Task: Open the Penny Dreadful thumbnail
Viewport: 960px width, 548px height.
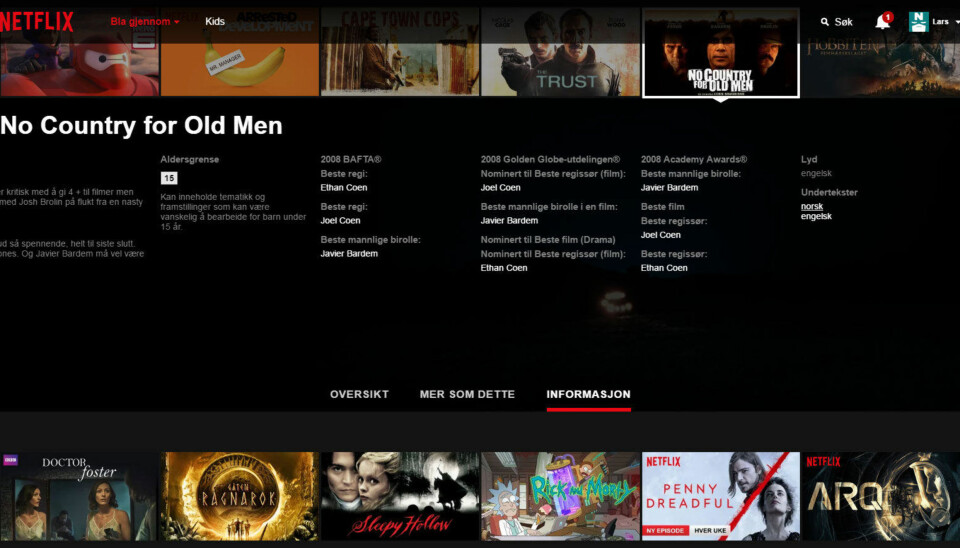Action: coord(721,496)
